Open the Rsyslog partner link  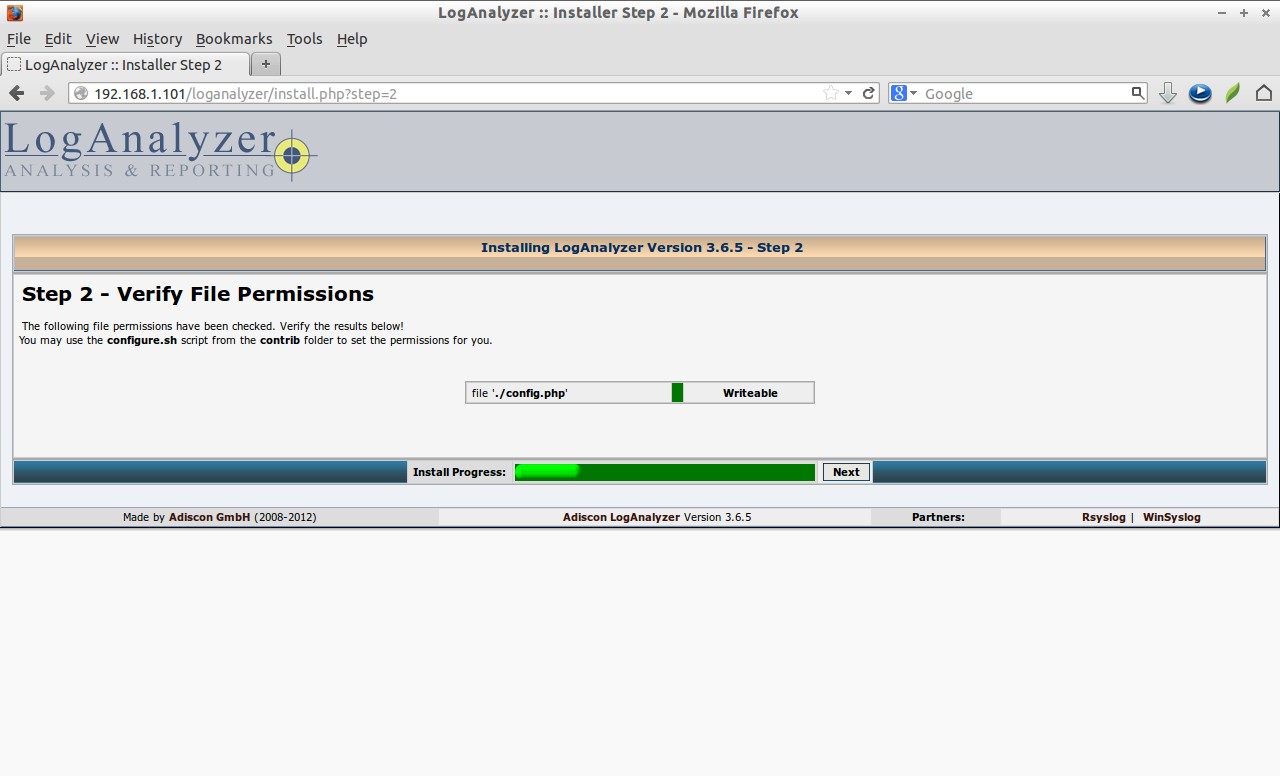(x=1103, y=517)
